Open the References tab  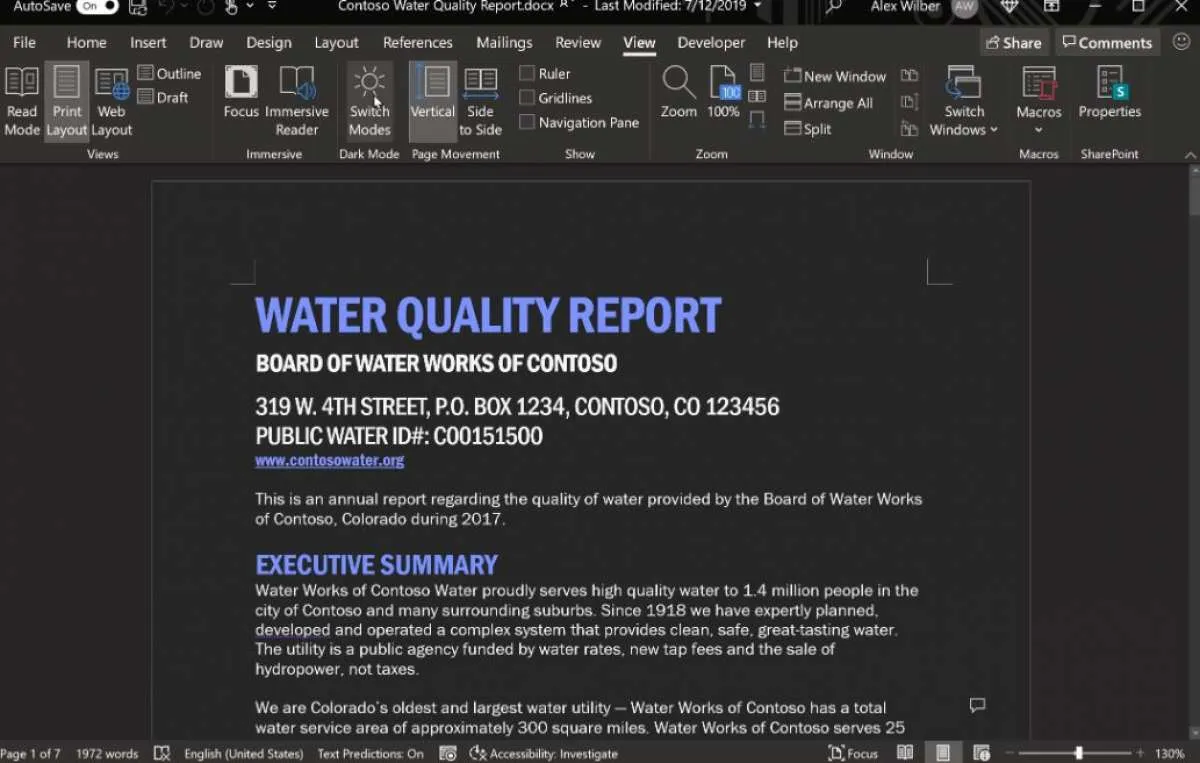click(x=417, y=43)
